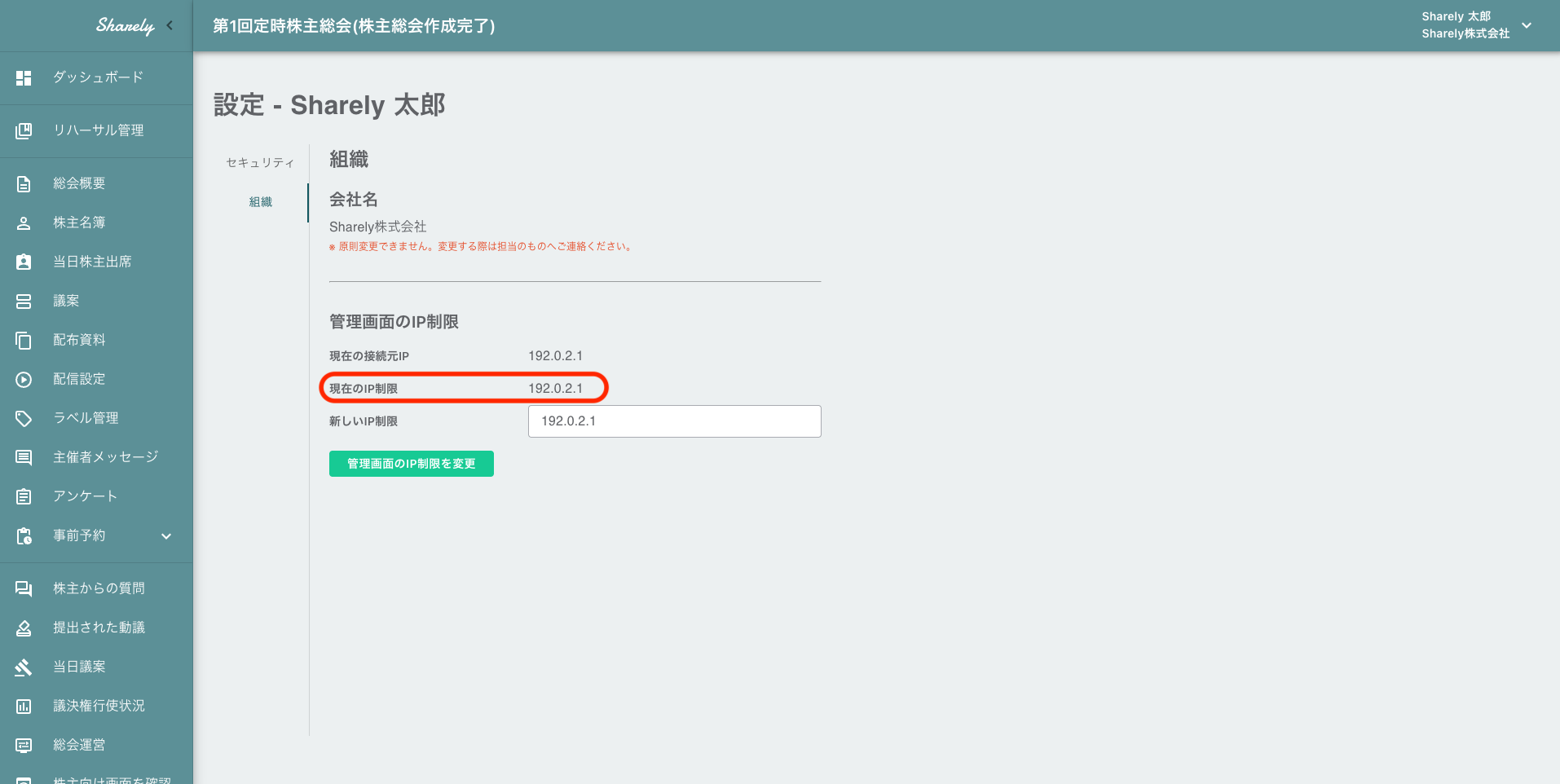The height and width of the screenshot is (784, 1560).
Task: Switch to the セキュリティ settings section
Action: (260, 162)
